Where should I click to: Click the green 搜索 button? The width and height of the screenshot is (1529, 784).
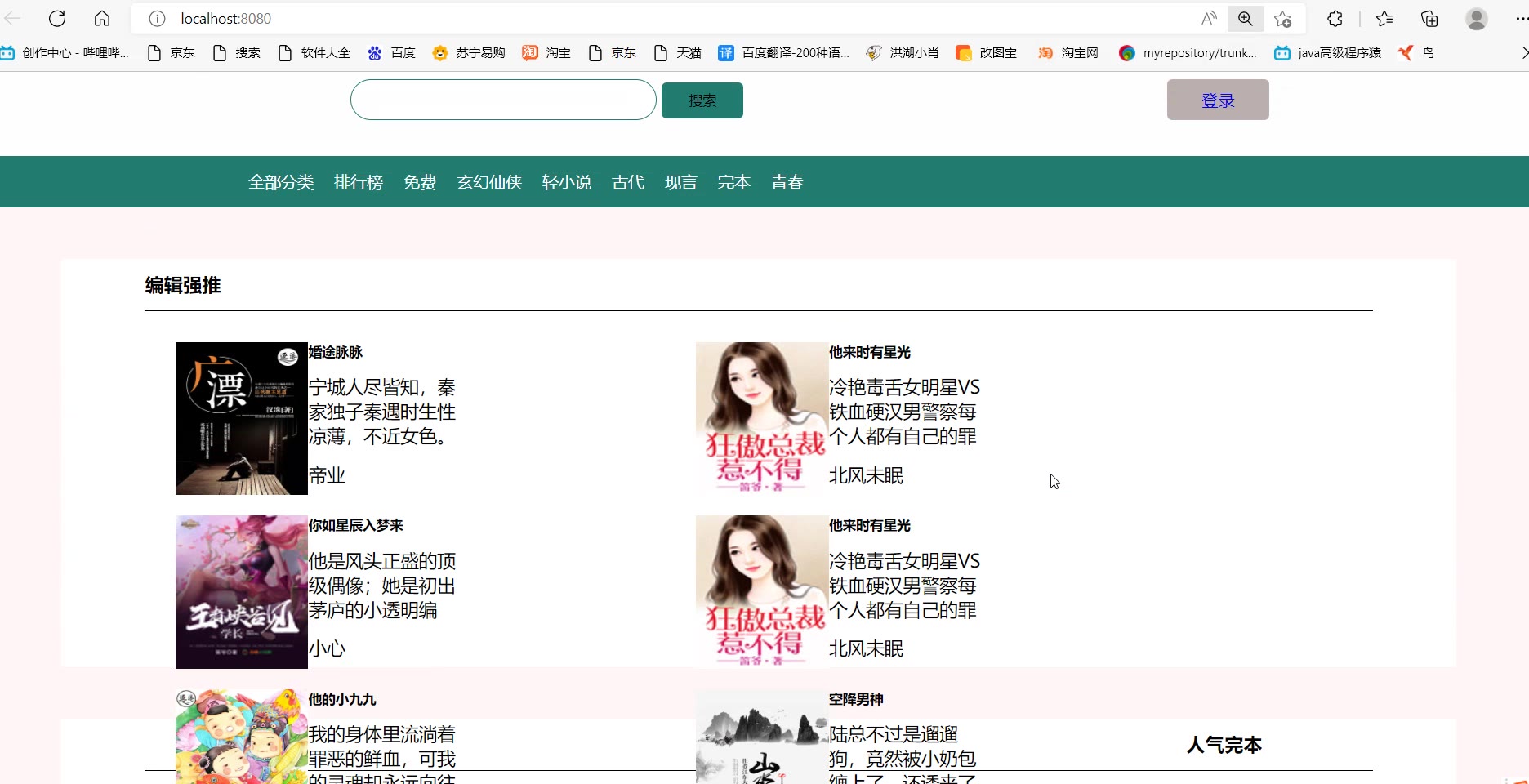point(702,100)
